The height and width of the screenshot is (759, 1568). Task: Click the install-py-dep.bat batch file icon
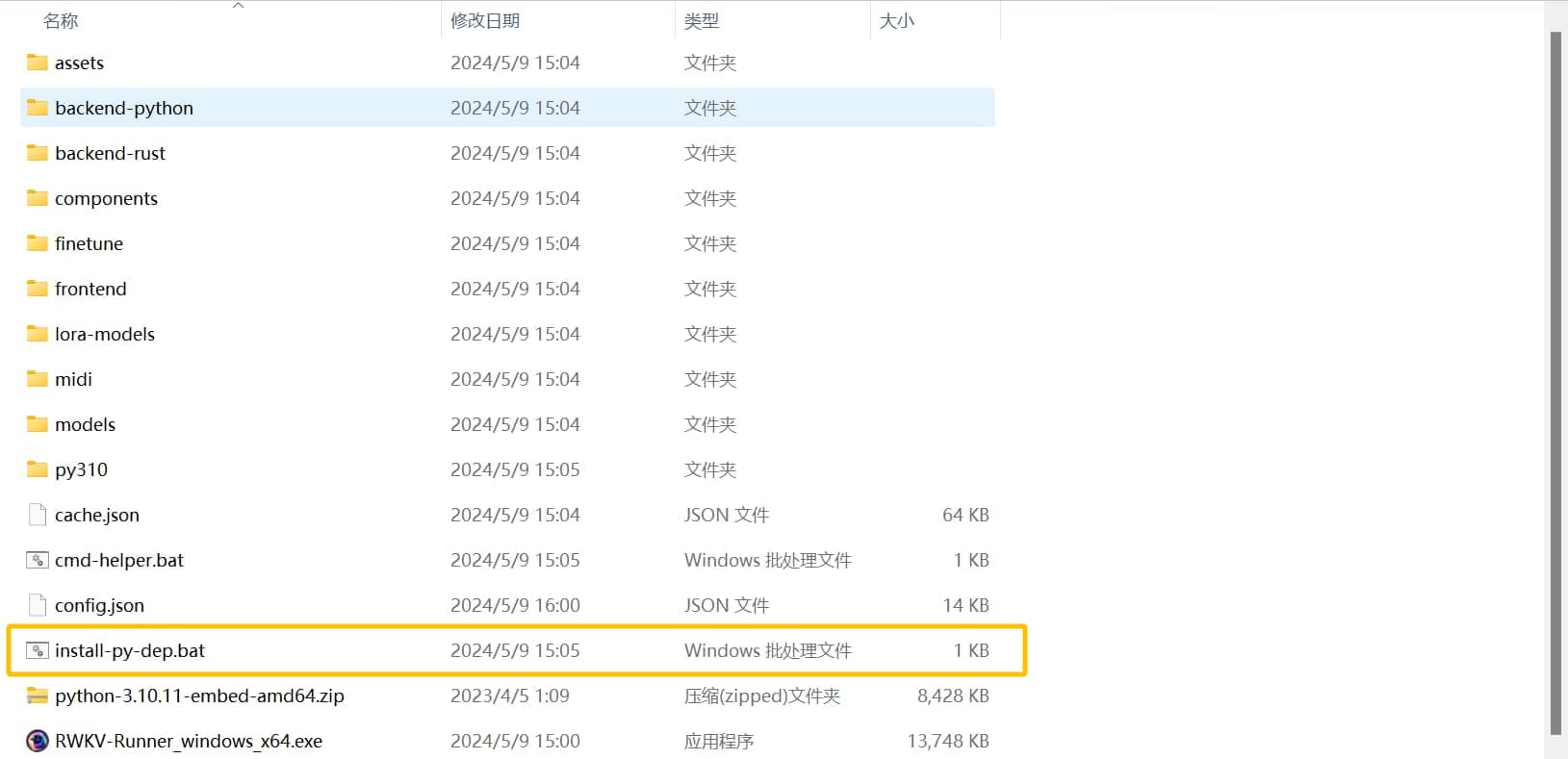[x=38, y=650]
